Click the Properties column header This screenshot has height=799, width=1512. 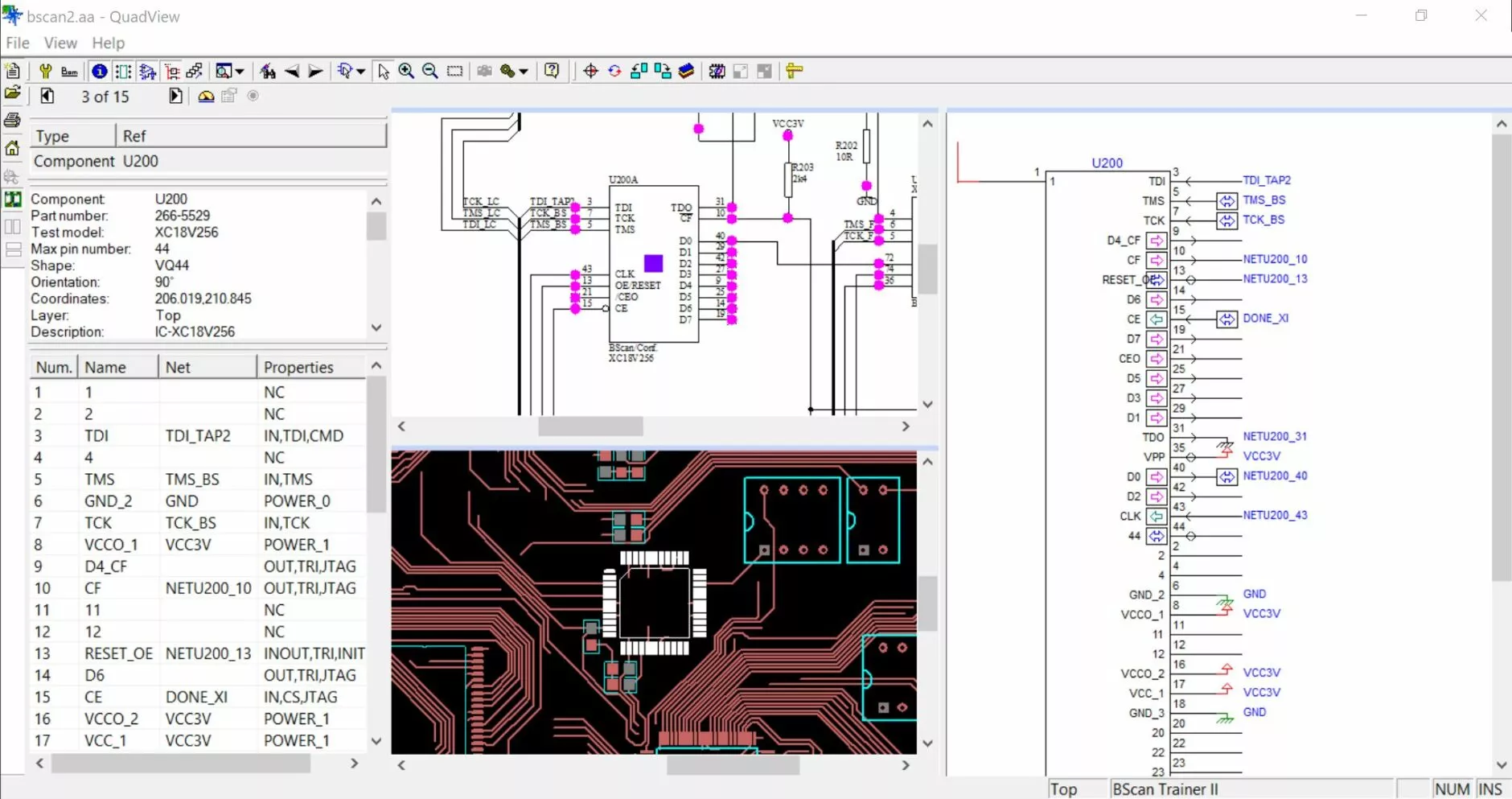pos(312,367)
